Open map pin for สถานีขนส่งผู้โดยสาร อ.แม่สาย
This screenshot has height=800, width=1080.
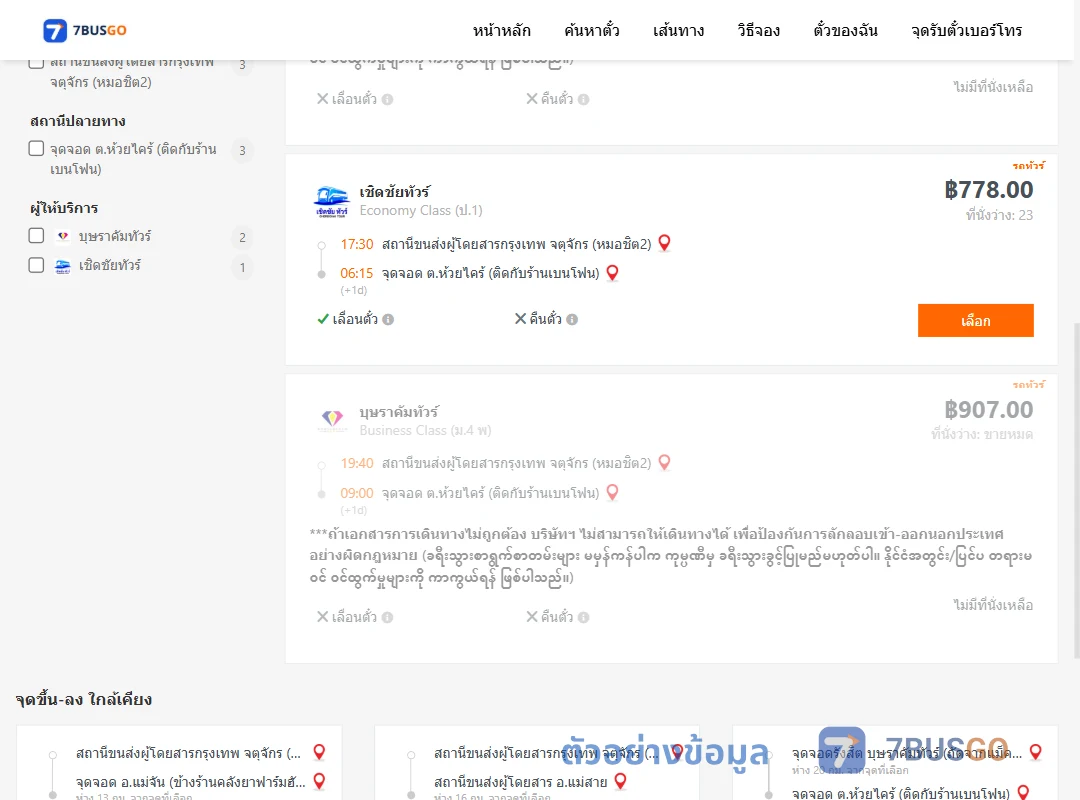pyautogui.click(x=620, y=781)
